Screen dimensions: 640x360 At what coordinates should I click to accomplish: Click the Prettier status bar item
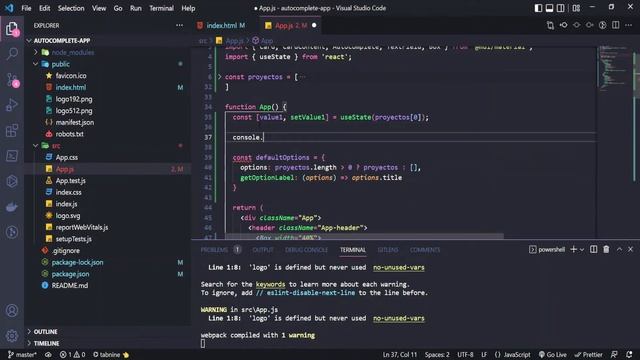pyautogui.click(x=589, y=355)
